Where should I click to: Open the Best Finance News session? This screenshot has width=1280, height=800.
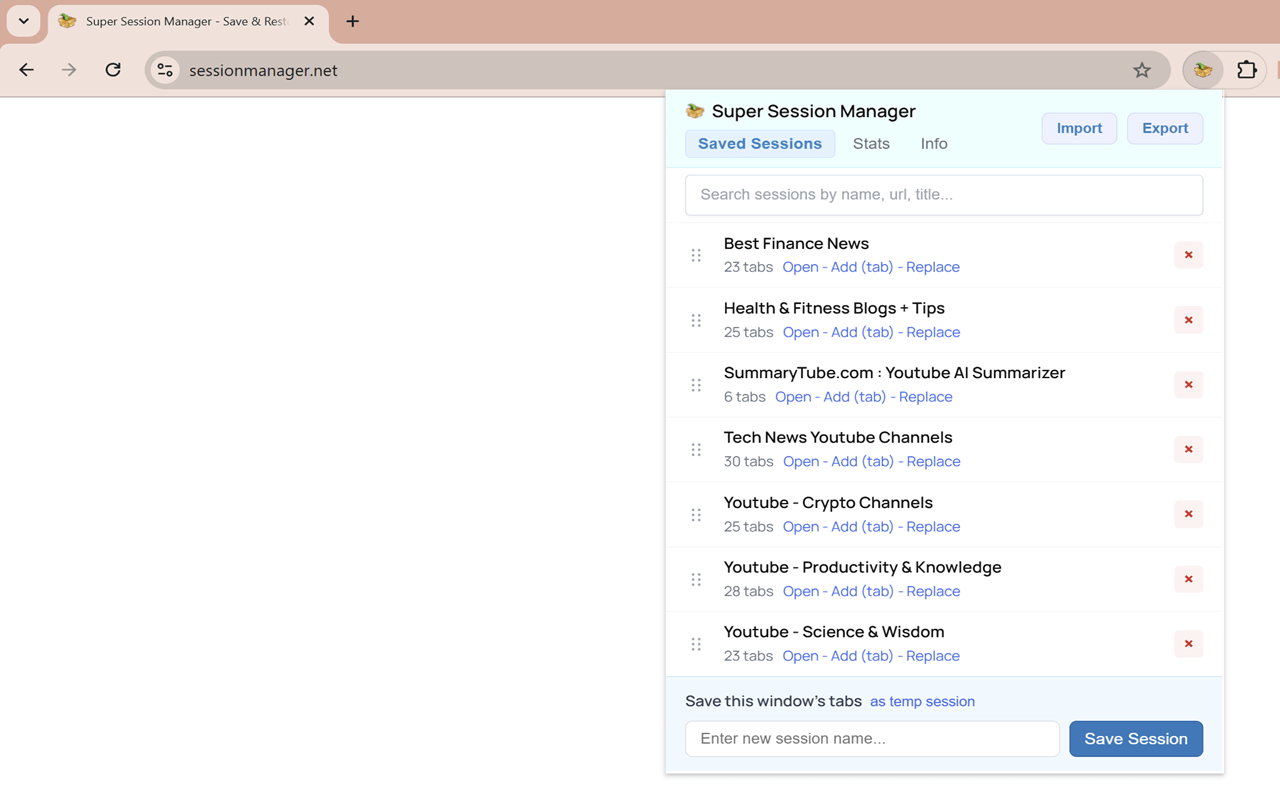pyautogui.click(x=799, y=267)
